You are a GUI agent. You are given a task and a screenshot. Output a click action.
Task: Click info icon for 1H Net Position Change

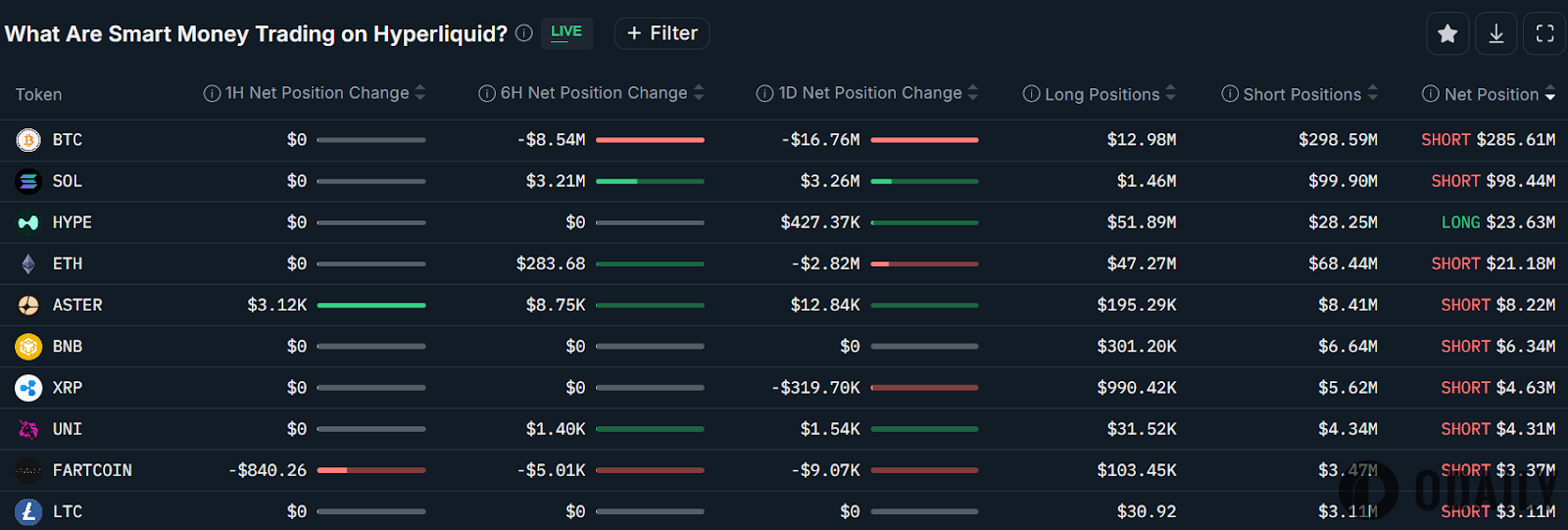coord(212,94)
